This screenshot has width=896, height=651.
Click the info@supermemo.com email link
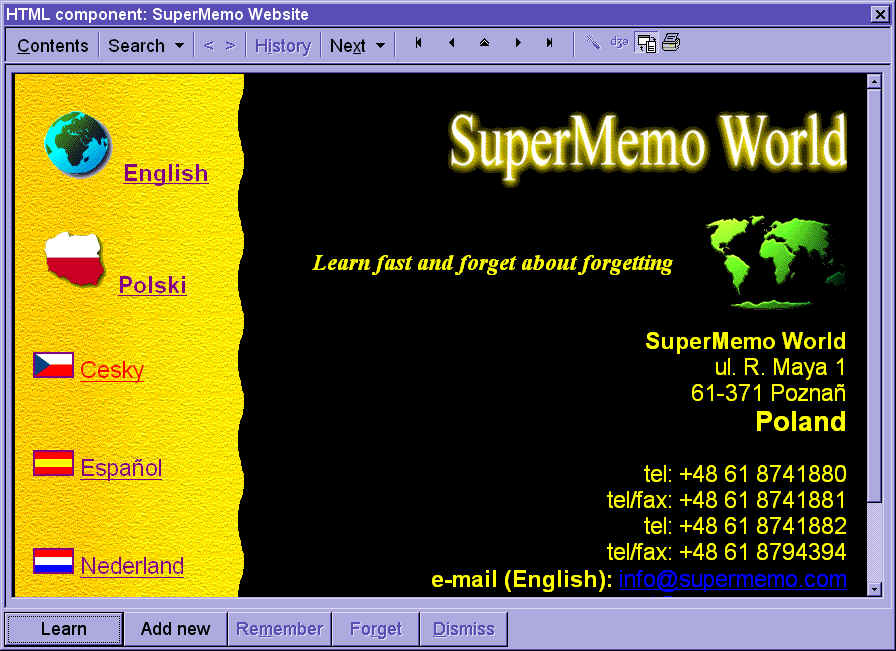click(733, 579)
